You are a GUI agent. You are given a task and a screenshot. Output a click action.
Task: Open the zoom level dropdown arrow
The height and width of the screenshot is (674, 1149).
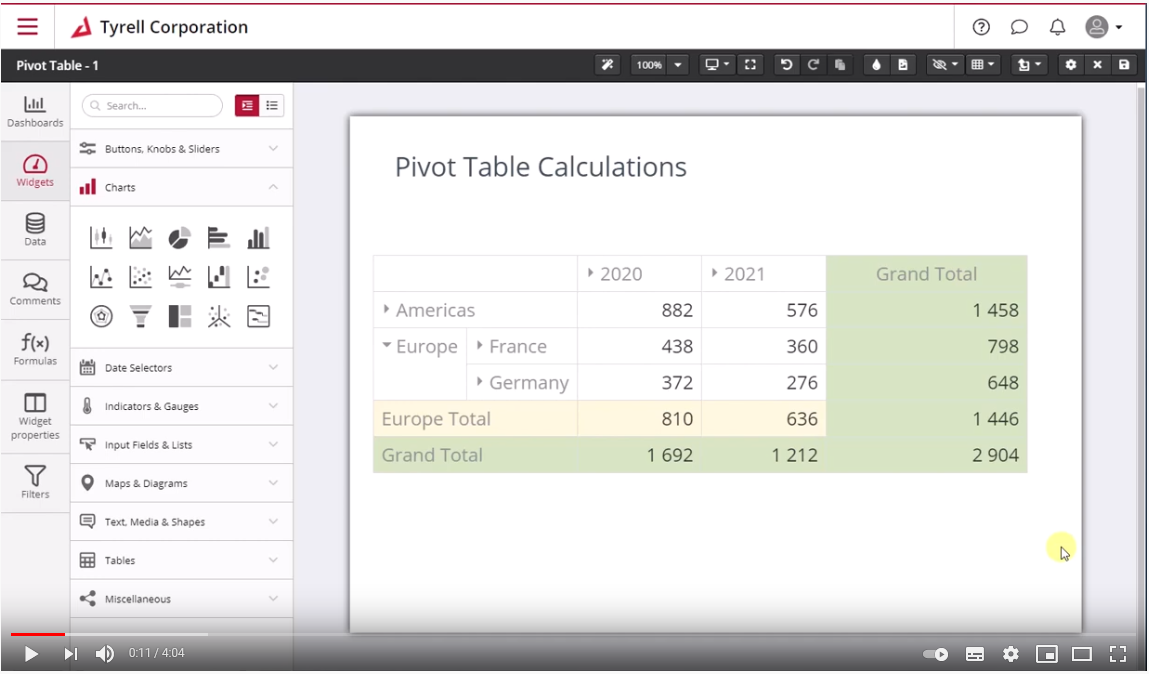678,64
